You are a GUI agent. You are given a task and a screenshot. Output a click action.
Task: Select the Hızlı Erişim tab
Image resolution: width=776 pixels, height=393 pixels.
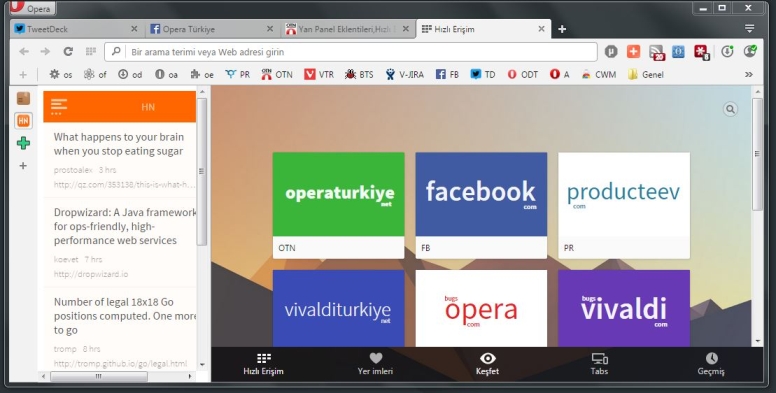click(484, 29)
